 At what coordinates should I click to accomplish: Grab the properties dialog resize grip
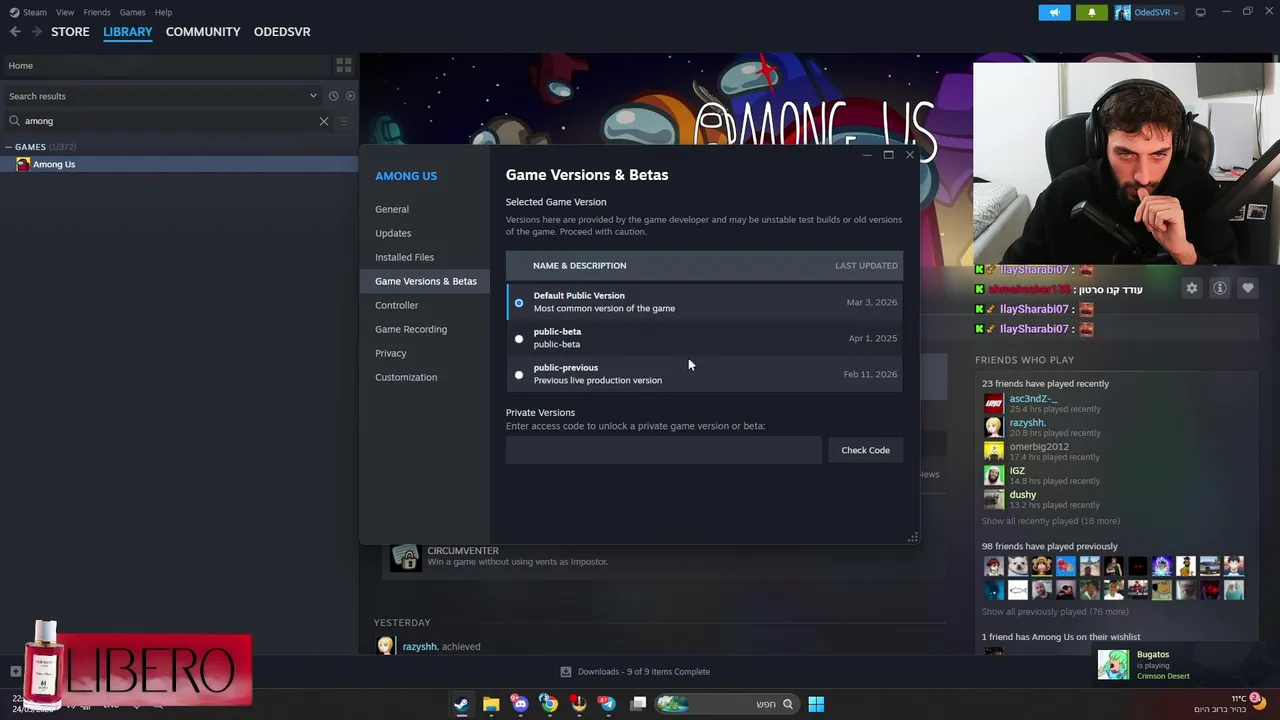coord(912,538)
